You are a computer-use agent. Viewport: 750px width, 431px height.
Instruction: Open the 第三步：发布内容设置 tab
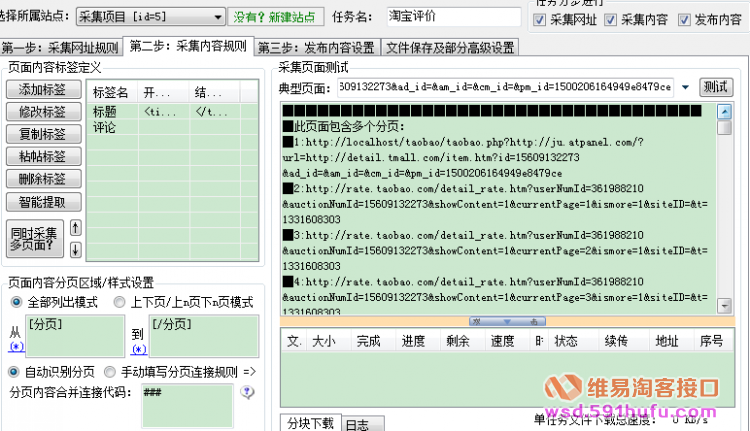(x=317, y=47)
